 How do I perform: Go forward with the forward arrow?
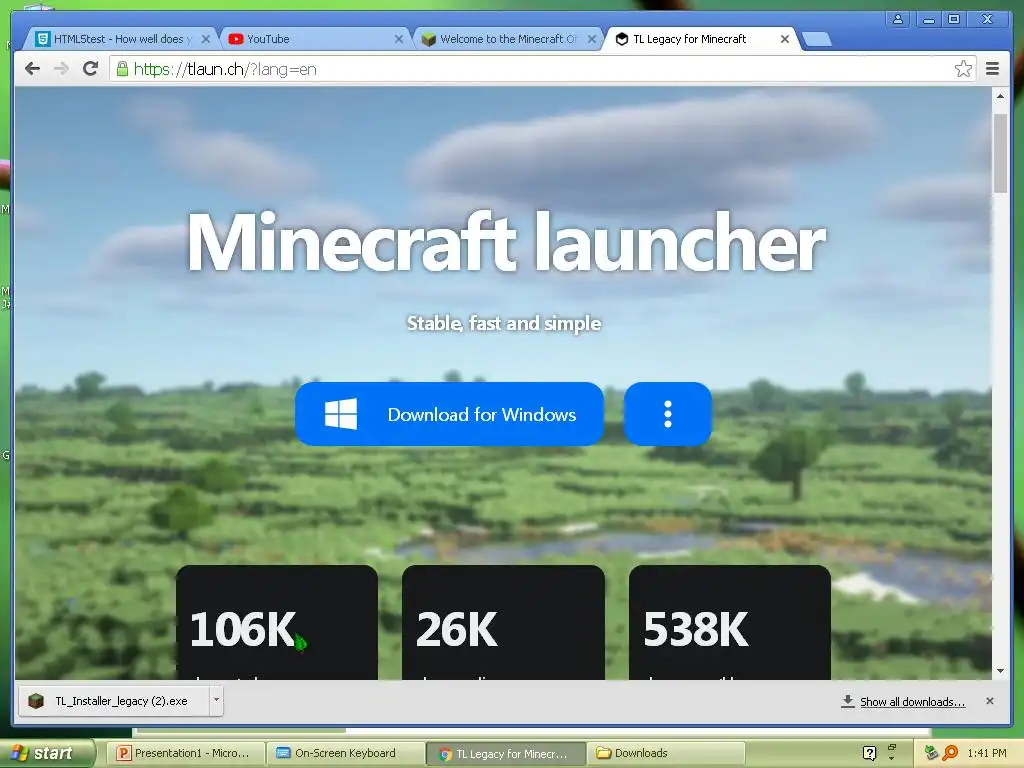[61, 69]
